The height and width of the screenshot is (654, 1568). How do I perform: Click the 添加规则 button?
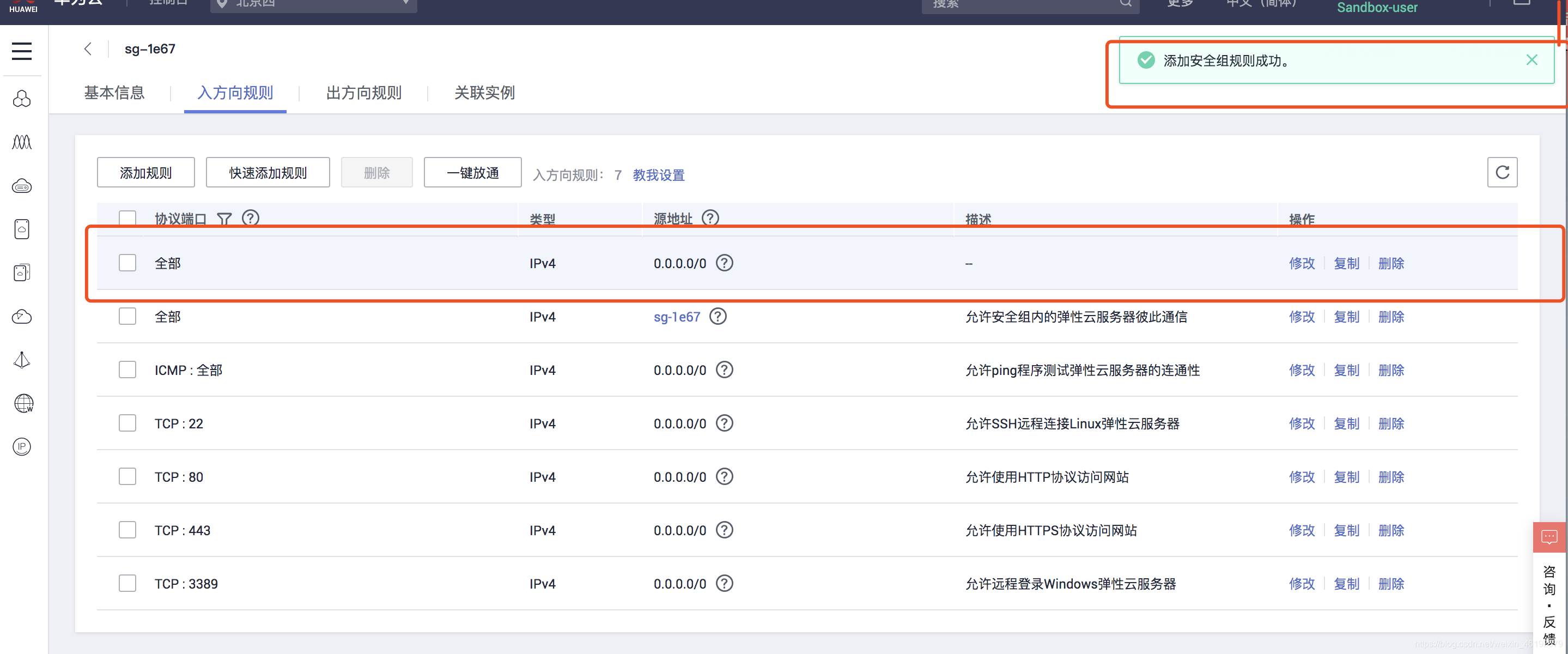[x=146, y=172]
